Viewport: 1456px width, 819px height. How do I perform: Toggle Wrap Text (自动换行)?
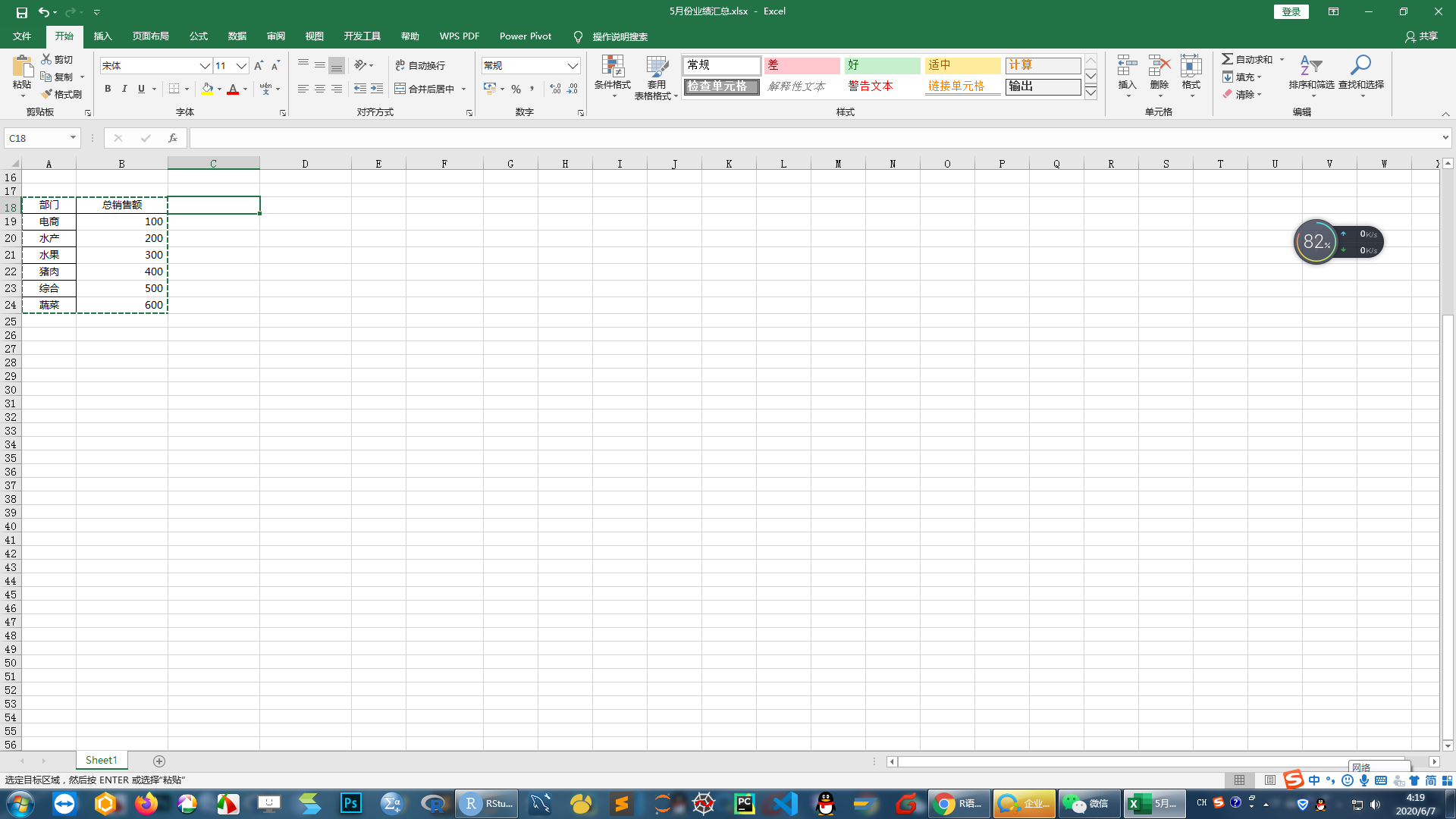click(x=420, y=66)
